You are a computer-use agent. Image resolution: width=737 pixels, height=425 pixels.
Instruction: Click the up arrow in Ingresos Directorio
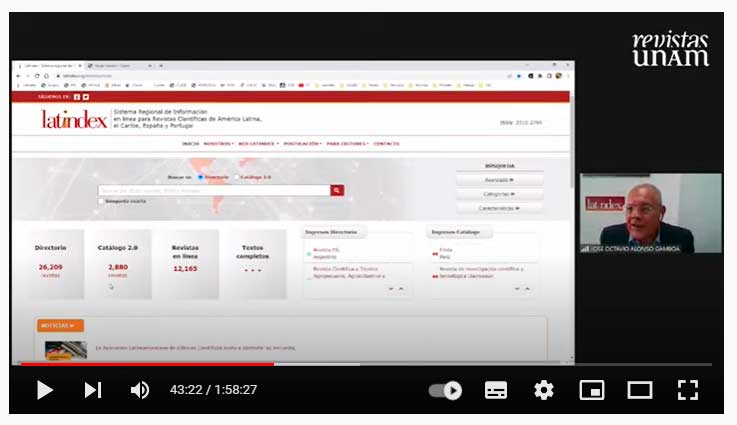pos(401,289)
